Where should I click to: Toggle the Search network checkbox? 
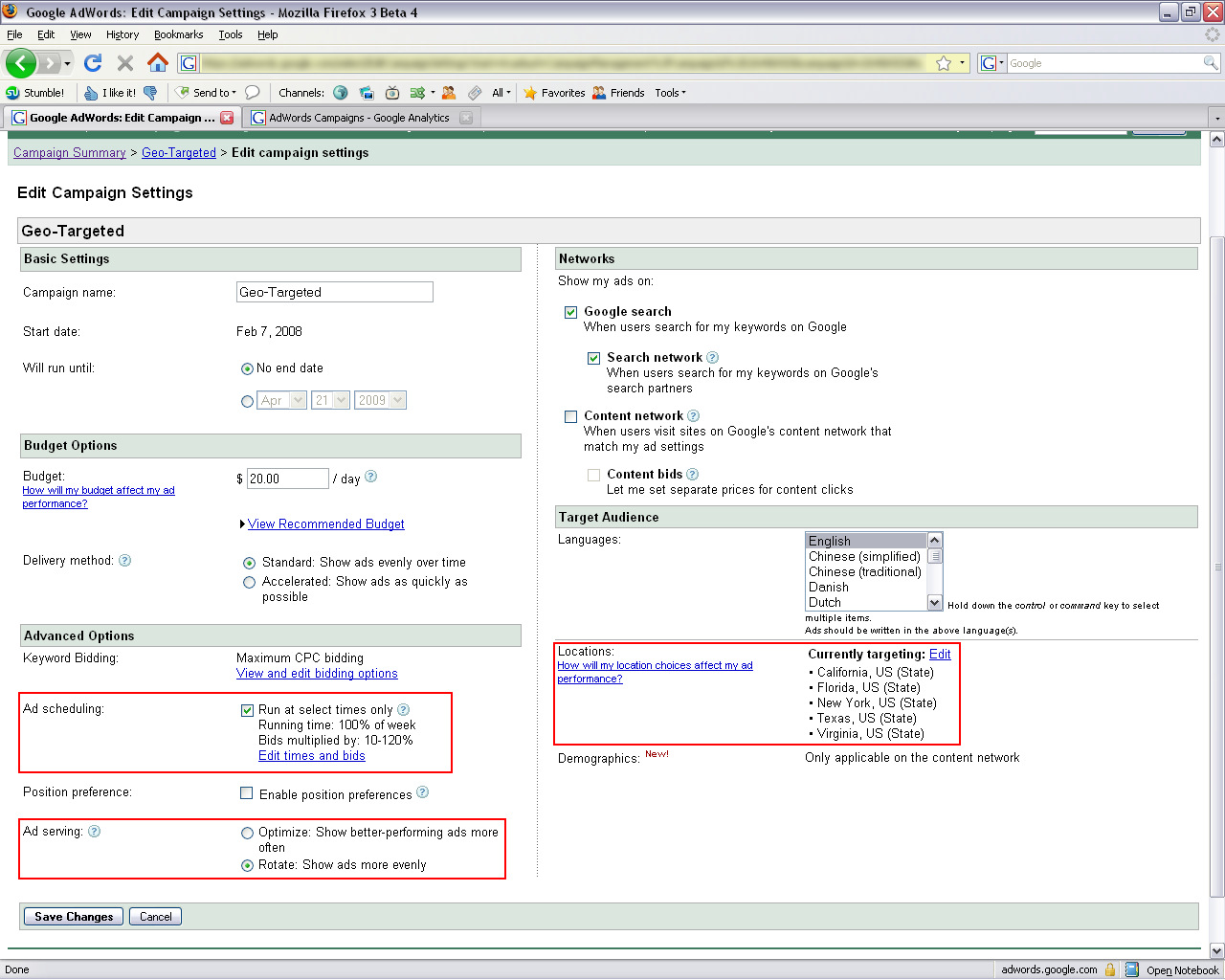point(593,358)
